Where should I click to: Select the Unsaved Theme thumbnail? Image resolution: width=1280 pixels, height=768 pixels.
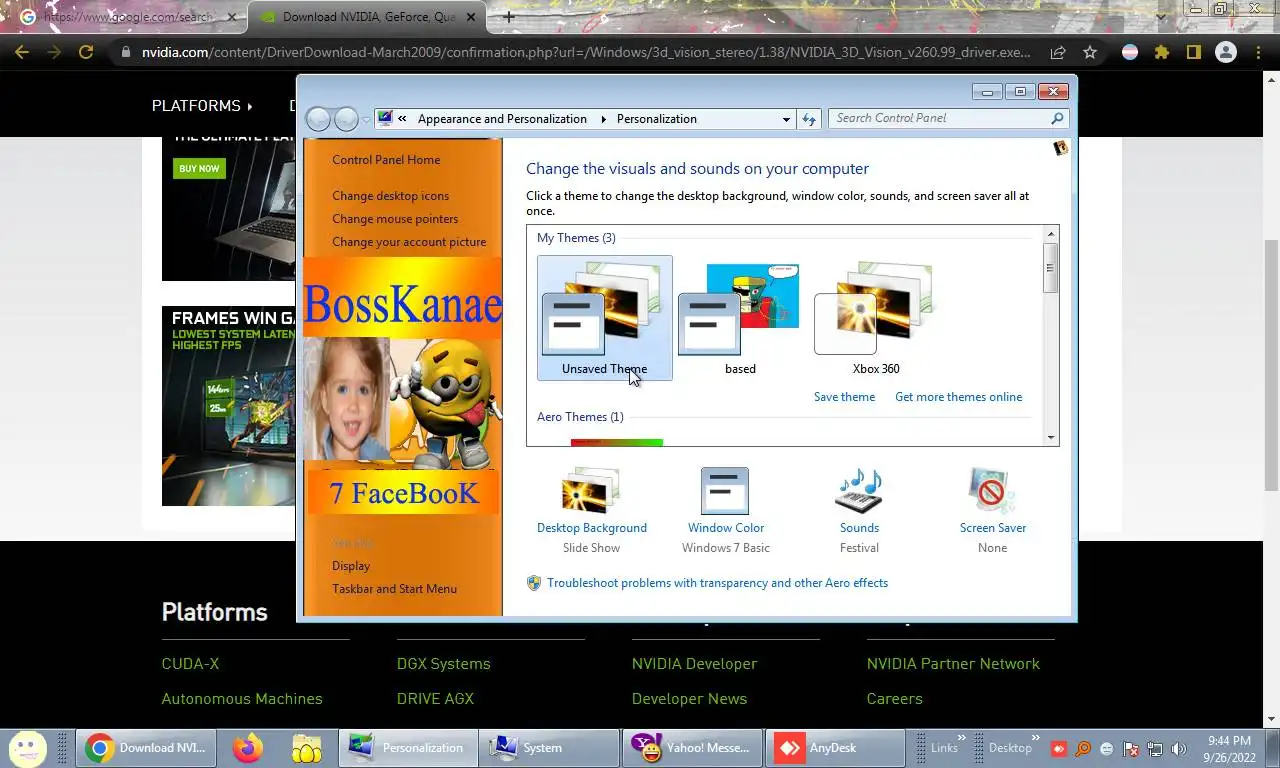pos(604,318)
